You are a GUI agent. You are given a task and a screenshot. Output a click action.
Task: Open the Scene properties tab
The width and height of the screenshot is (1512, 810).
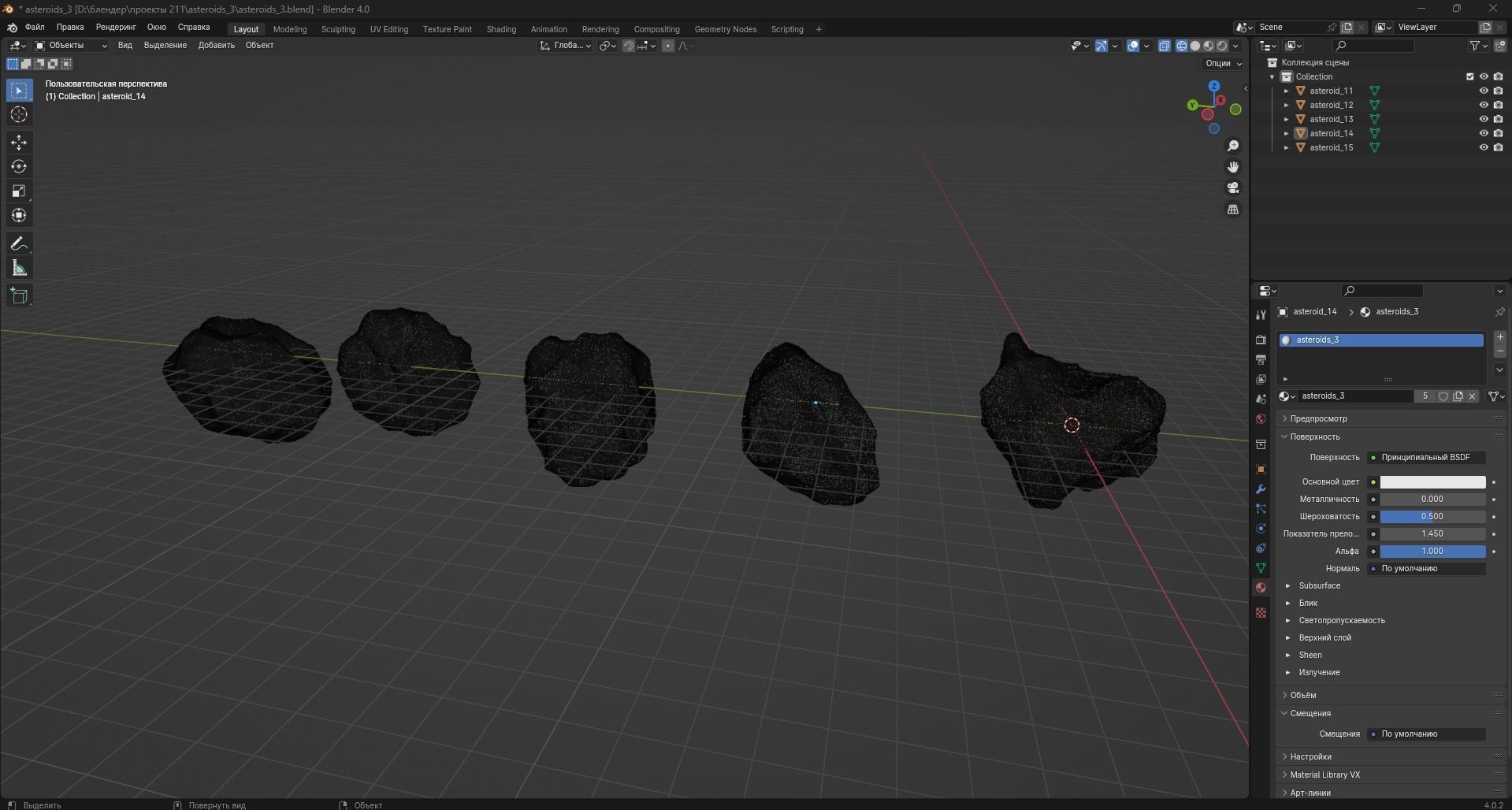(1261, 399)
